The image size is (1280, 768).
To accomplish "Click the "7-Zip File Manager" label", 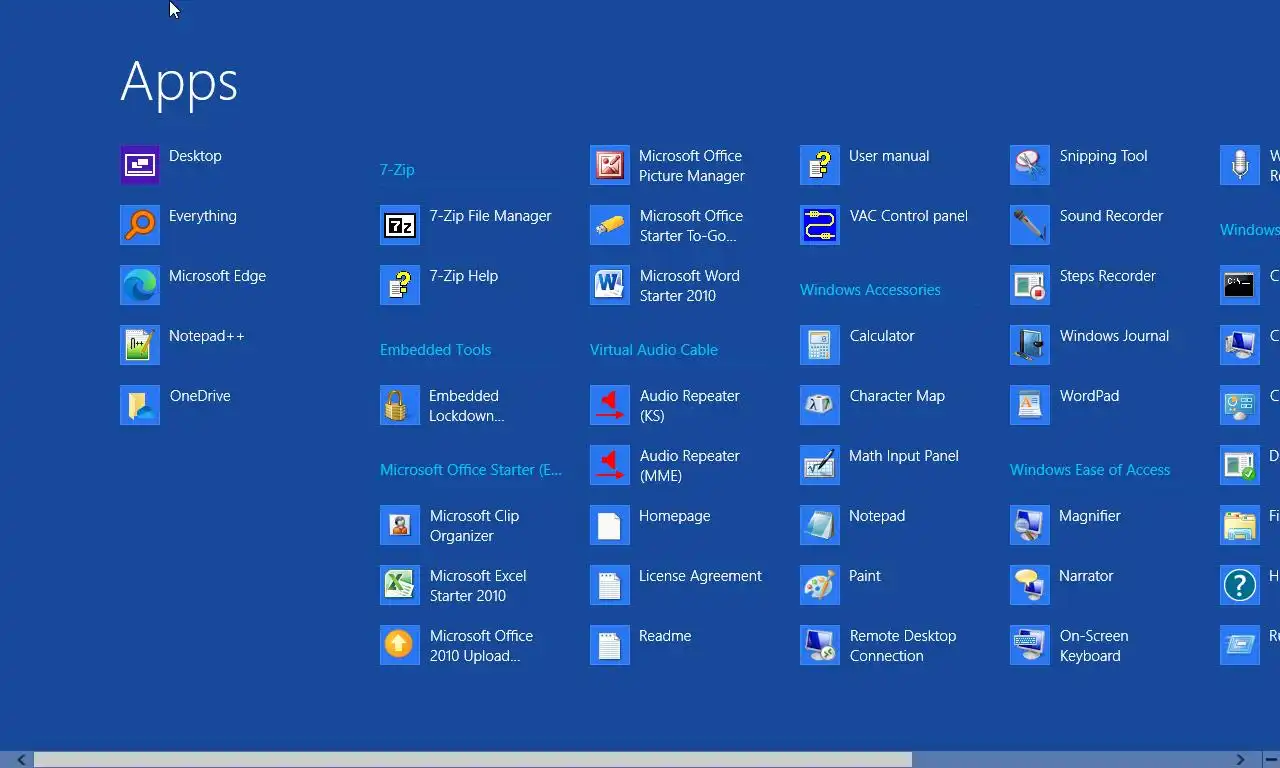I will point(490,216).
